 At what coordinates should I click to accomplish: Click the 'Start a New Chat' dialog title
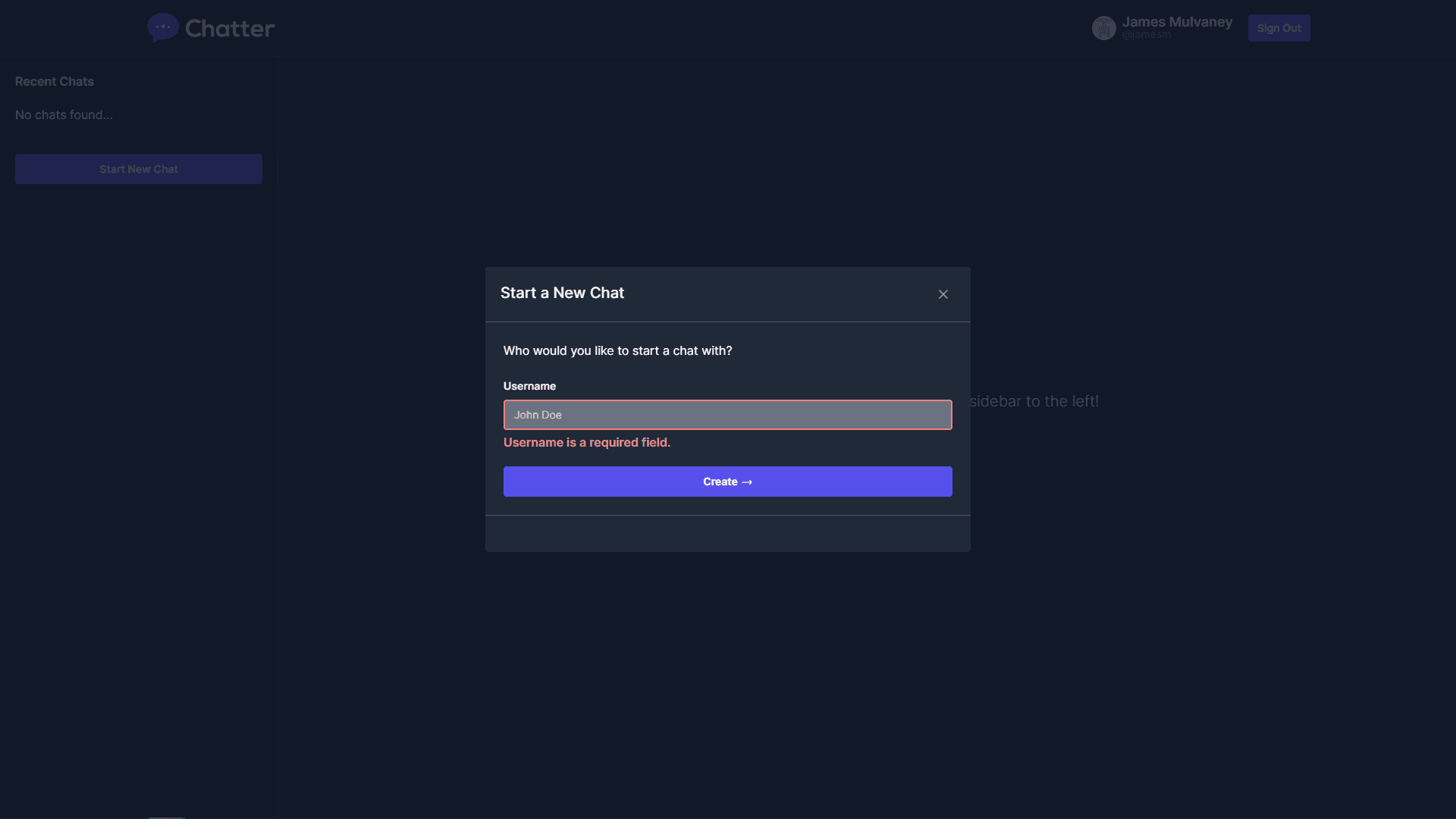coord(562,293)
